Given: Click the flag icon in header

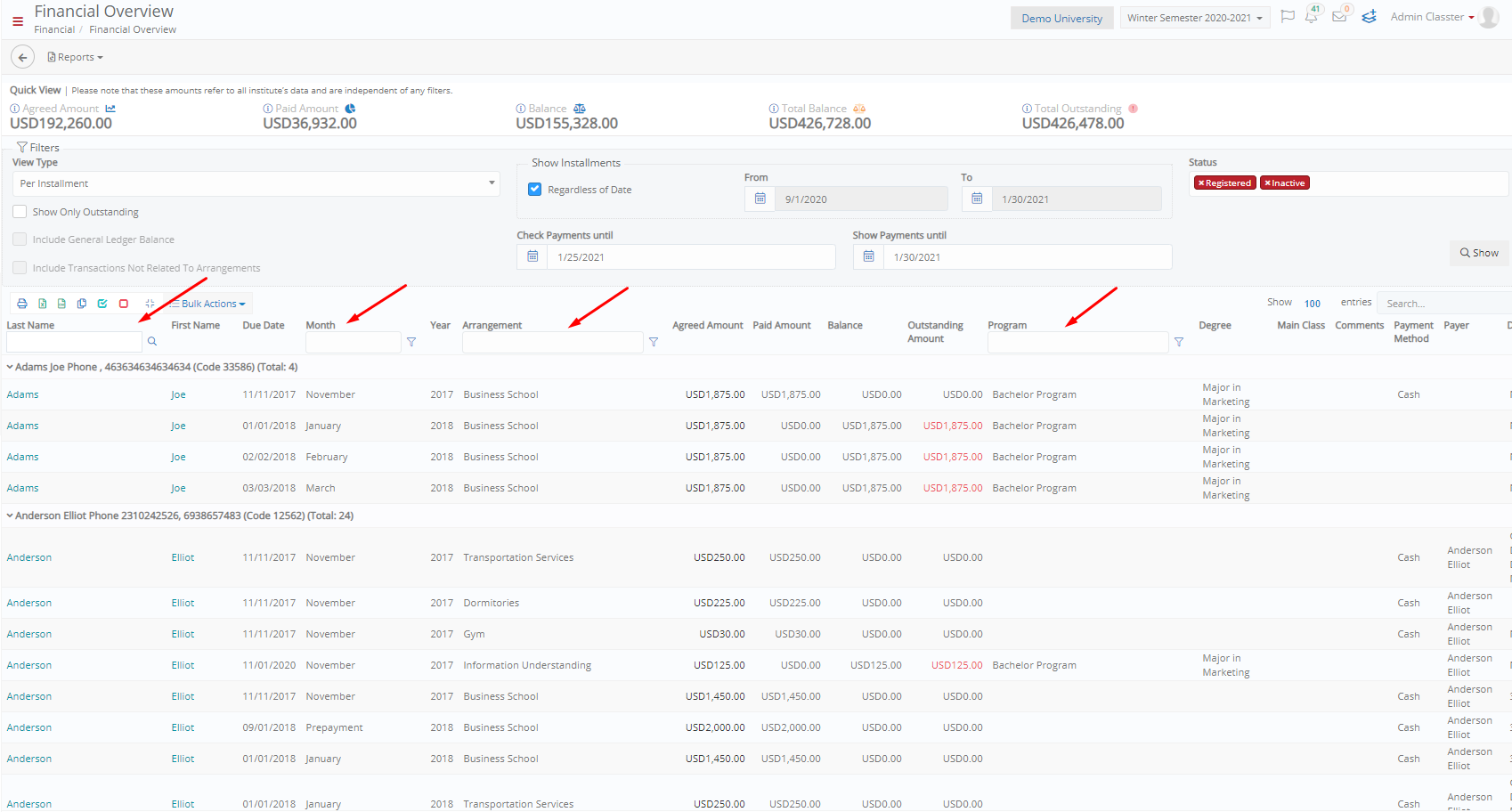Looking at the screenshot, I should [1287, 17].
